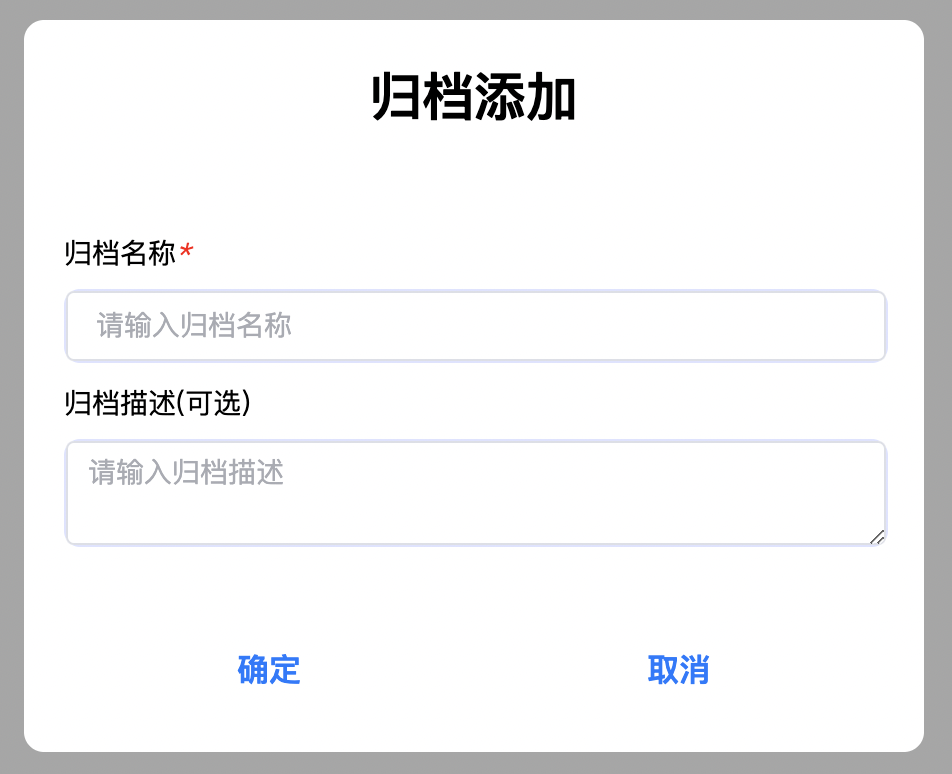Viewport: 952px width, 774px height.
Task: Click the 归档描述(可选) field label
Action: (x=157, y=403)
